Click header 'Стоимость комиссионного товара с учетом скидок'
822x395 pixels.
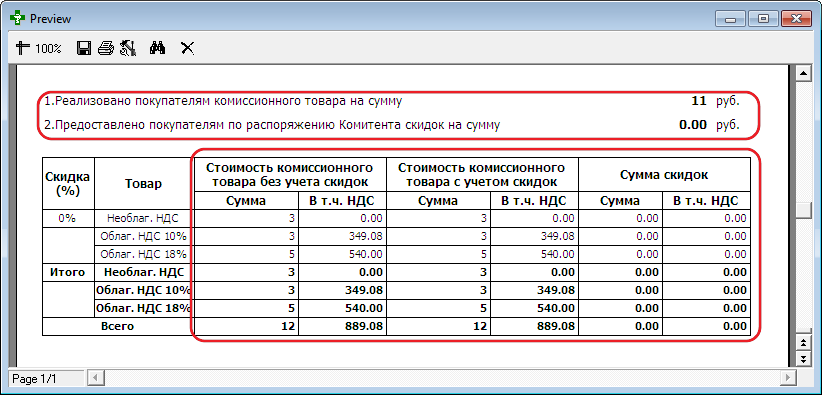[x=482, y=175]
